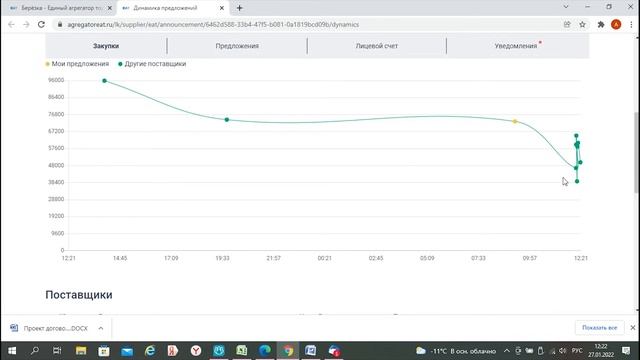The width and height of the screenshot is (640, 360).
Task: Launch Yandex app from taskbar
Action: (x=173, y=351)
